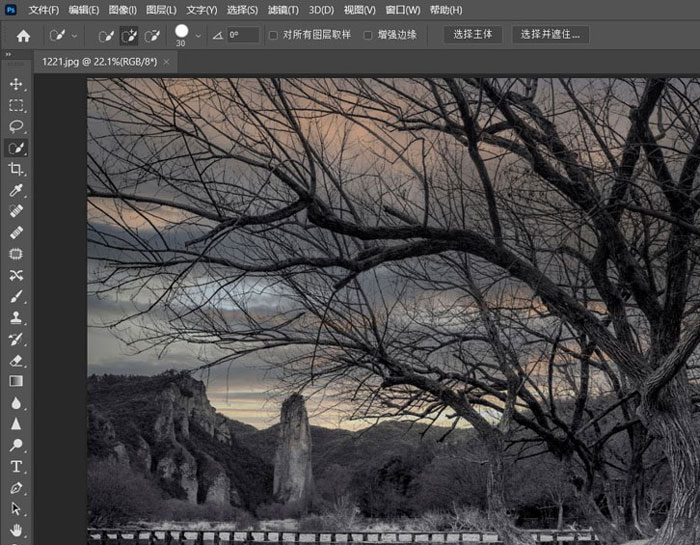Select the Hand tool
Viewport: 700px width, 545px height.
point(16,529)
